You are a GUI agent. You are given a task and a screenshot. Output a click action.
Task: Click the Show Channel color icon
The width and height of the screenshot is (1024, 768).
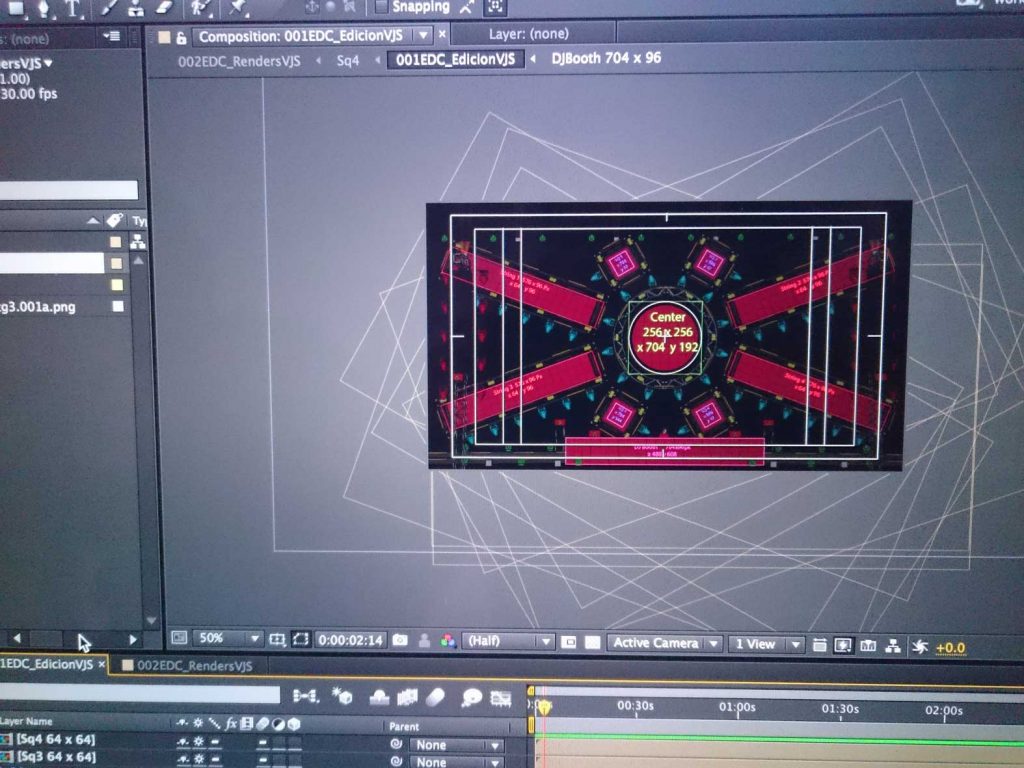click(449, 641)
